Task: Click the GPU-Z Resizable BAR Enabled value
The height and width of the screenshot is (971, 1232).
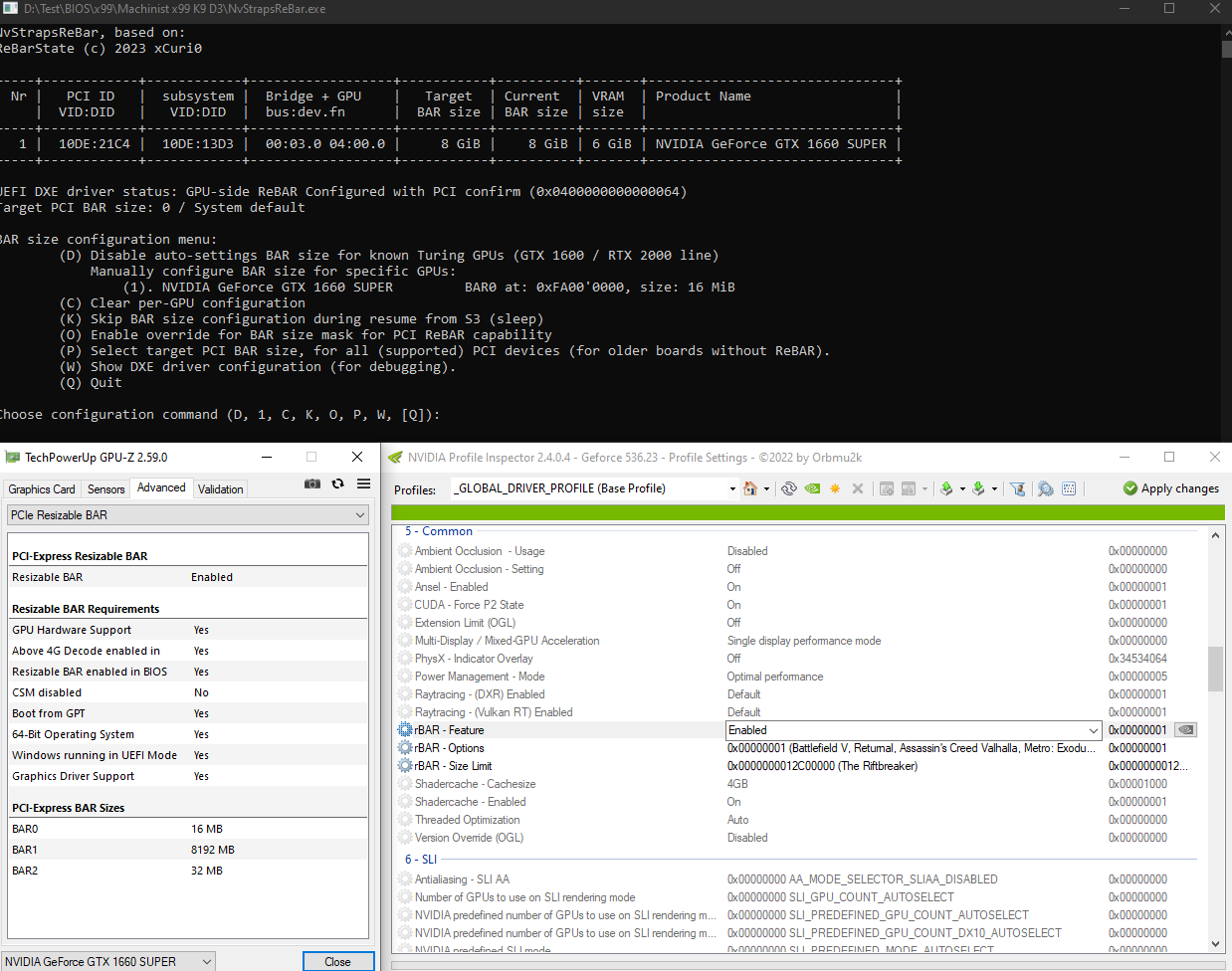Action: coord(212,577)
